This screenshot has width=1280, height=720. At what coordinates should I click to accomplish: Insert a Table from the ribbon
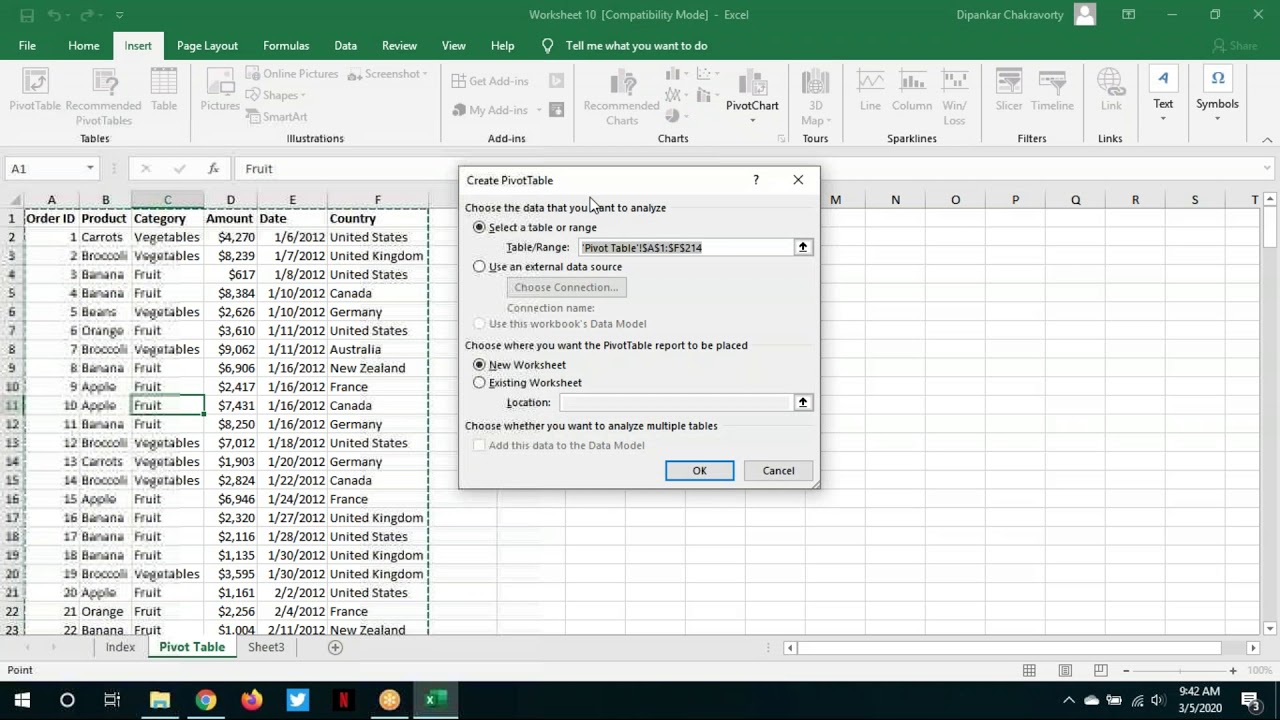(x=164, y=90)
